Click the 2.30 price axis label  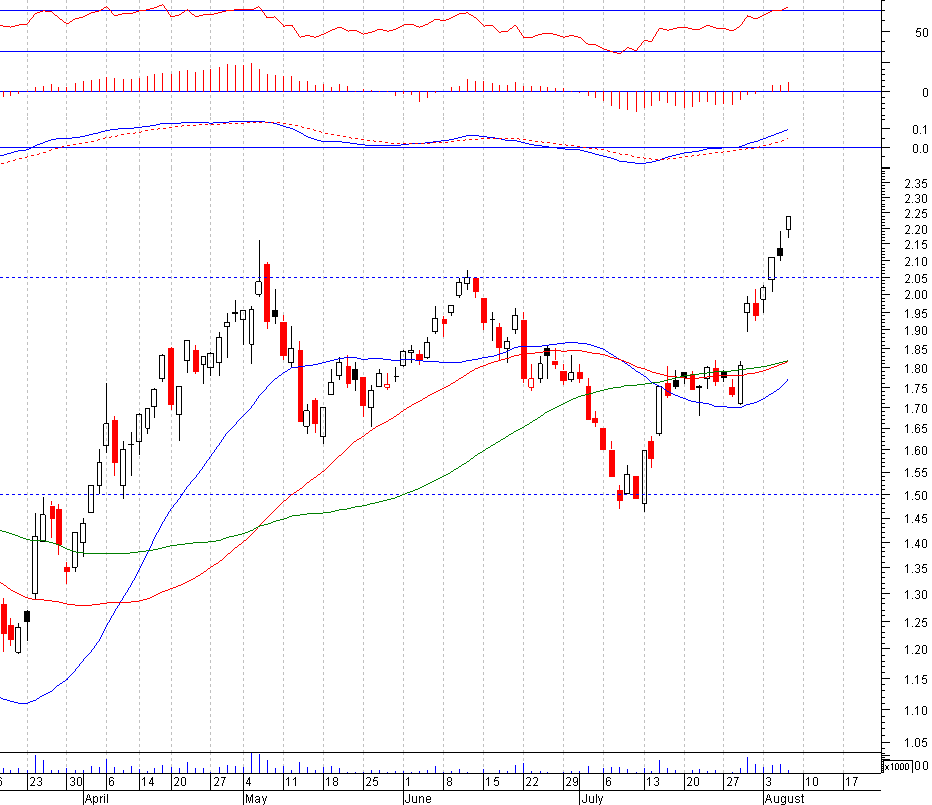click(915, 199)
